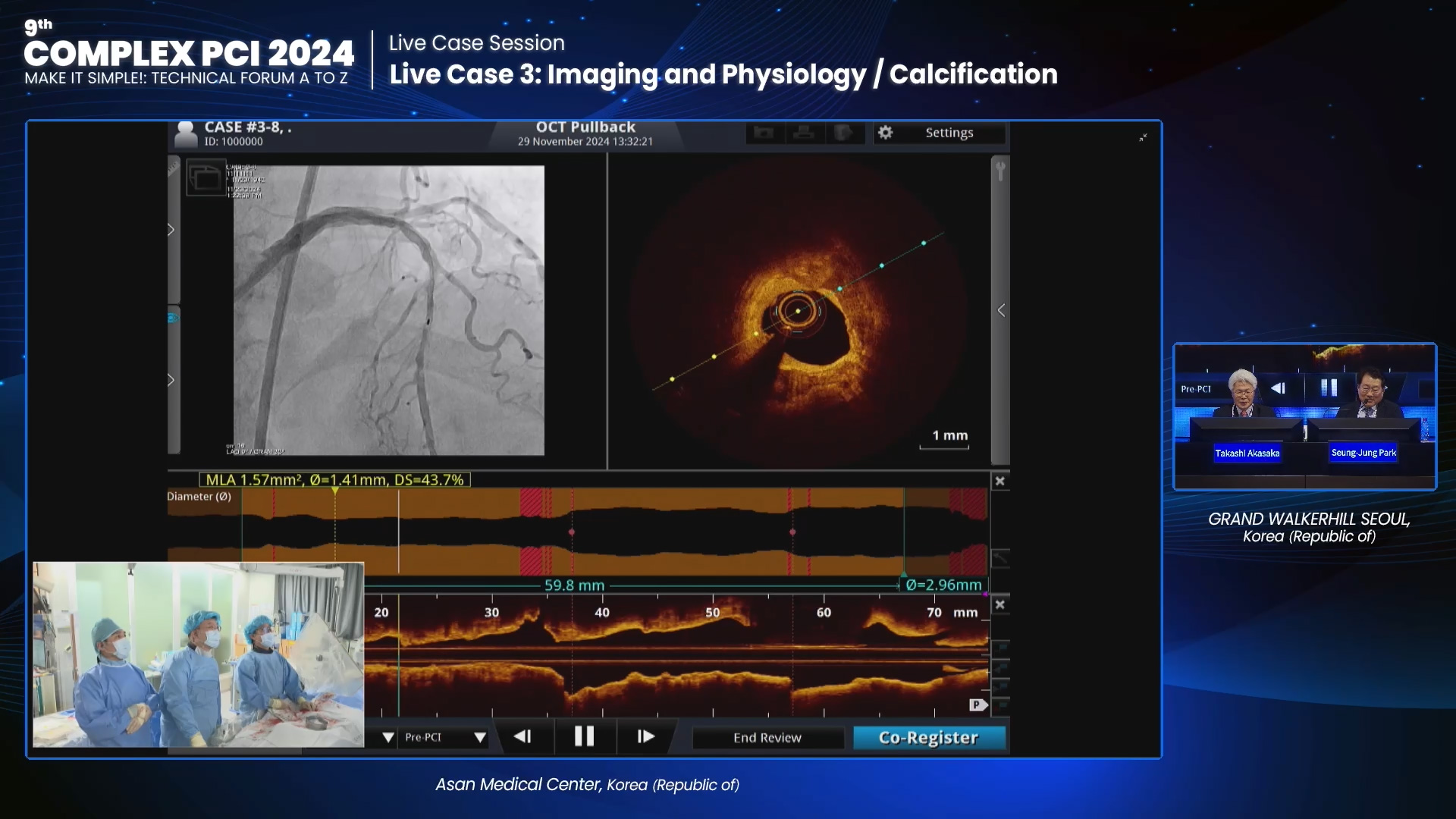Click the tool icon beside diameter profile

click(x=1000, y=559)
